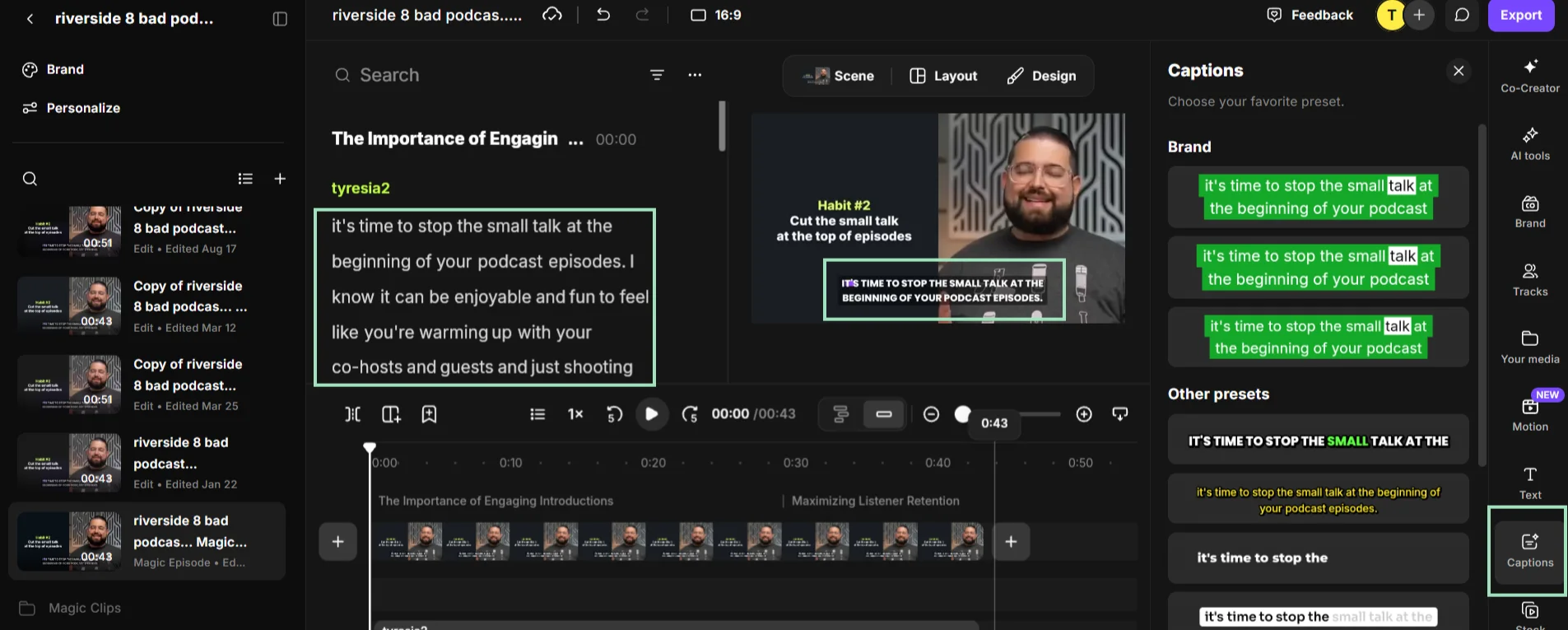The width and height of the screenshot is (1568, 630).
Task: Open the Motion panel
Action: [1530, 414]
